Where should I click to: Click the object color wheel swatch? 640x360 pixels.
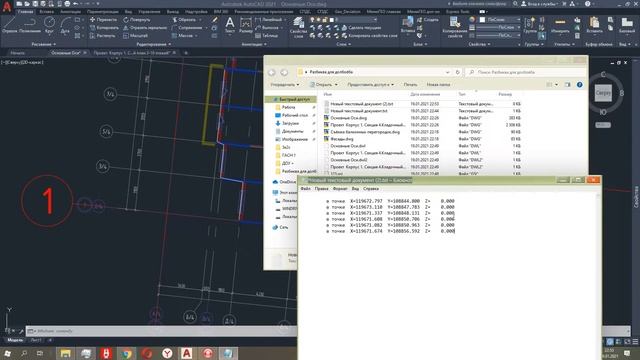pyautogui.click(x=472, y=20)
